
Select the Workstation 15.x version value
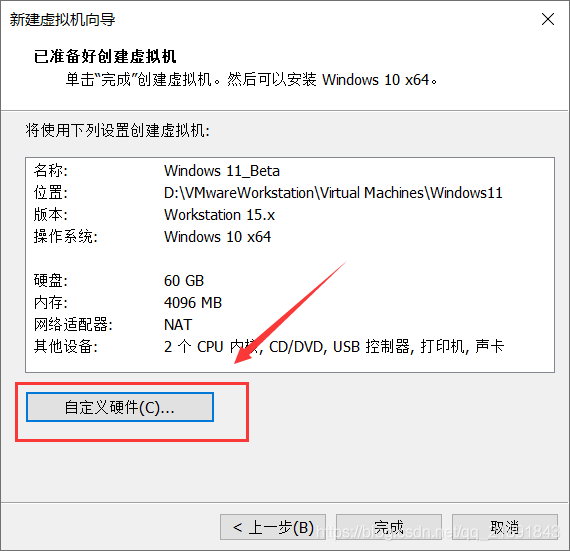[219, 215]
